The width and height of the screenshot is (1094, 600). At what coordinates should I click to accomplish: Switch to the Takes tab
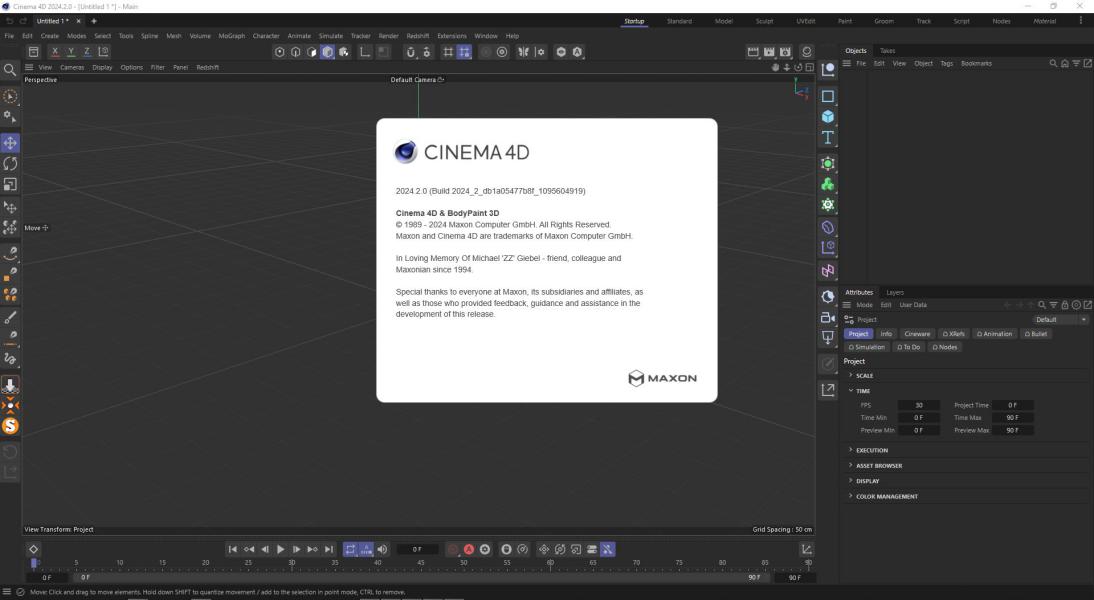point(887,51)
